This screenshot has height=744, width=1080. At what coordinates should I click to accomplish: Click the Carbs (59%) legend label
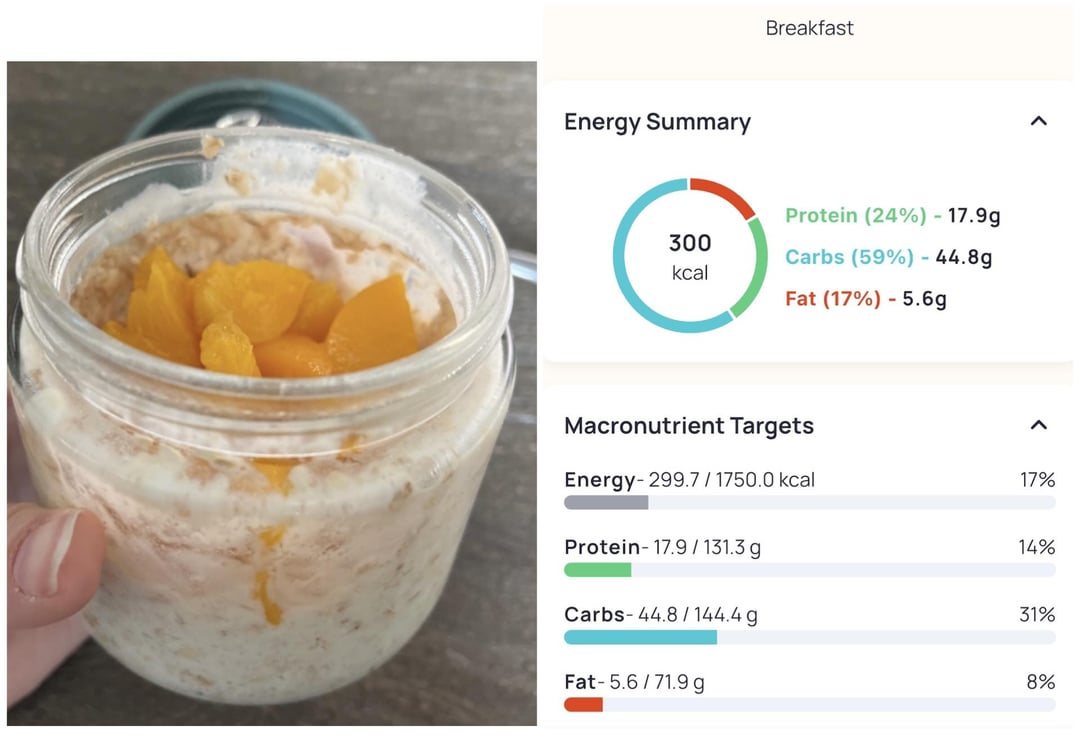point(849,257)
